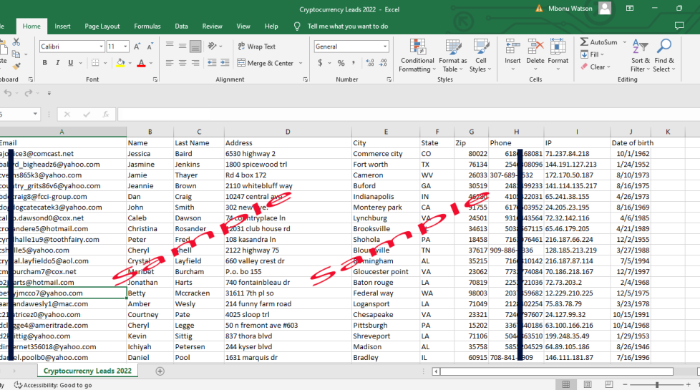Click the horizontal scrollbar track

click(x=557, y=371)
